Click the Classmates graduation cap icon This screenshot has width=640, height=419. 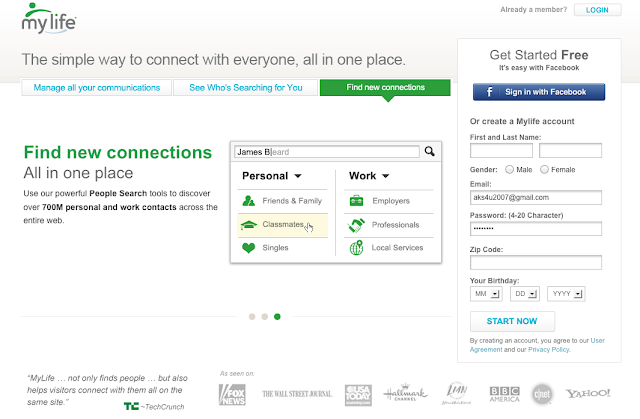(249, 224)
